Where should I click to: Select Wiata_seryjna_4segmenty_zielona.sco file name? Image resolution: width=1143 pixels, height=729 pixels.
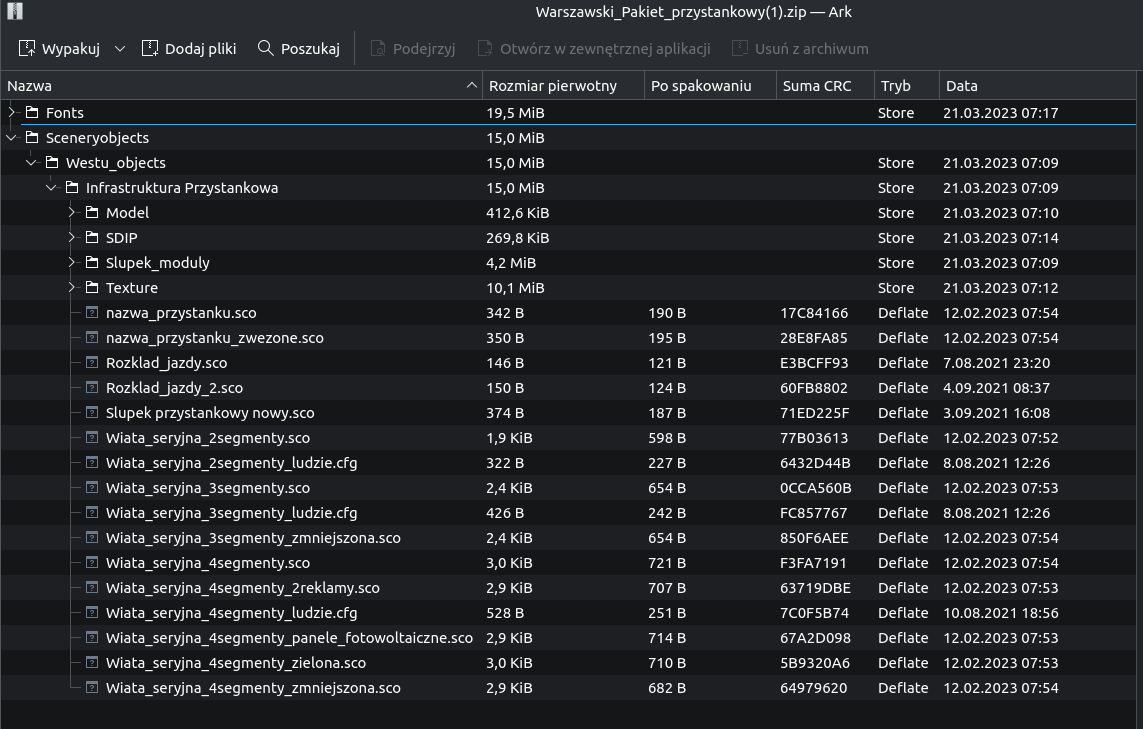tap(235, 663)
